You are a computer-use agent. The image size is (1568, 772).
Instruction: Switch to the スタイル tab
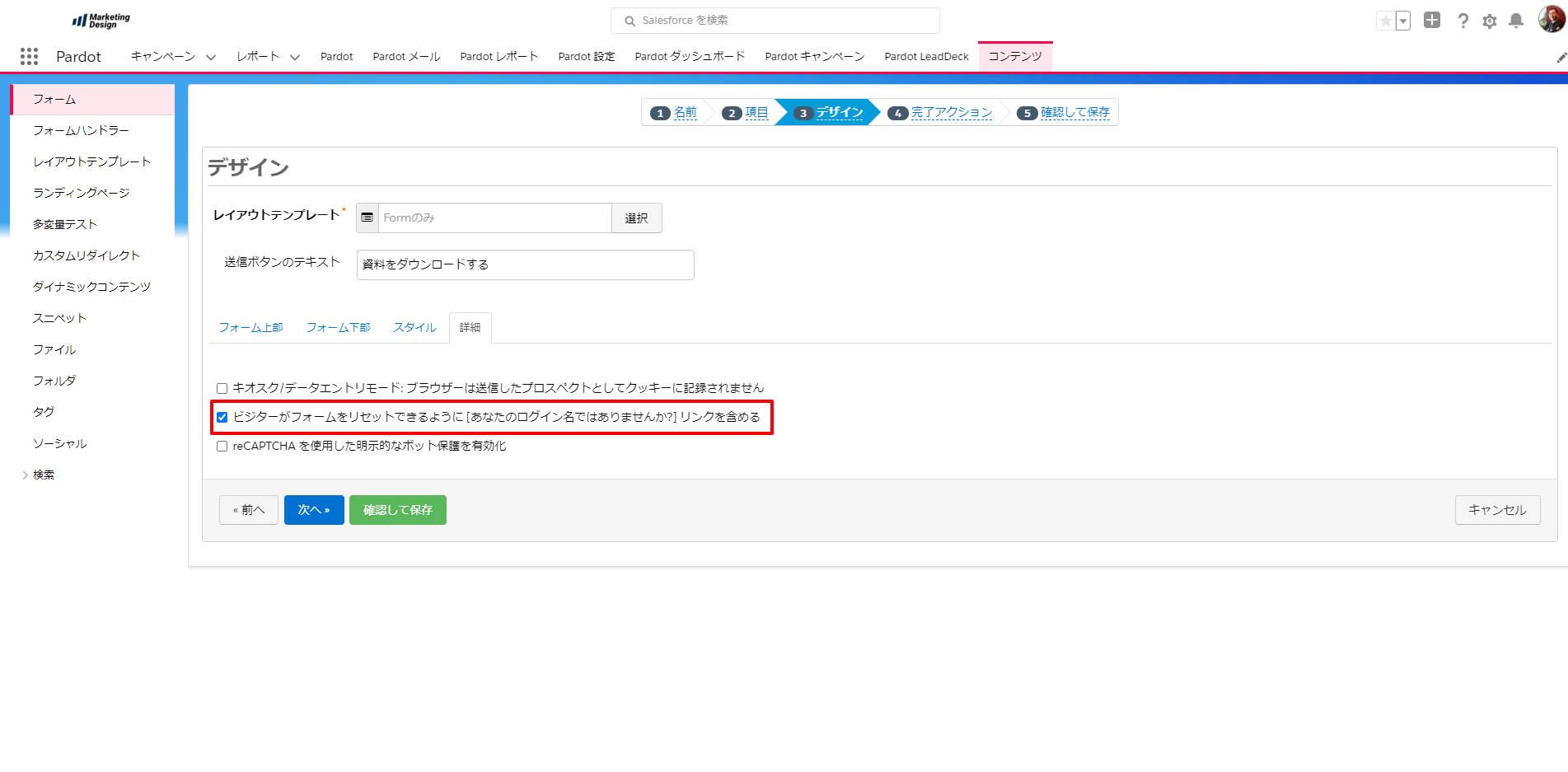[x=414, y=327]
